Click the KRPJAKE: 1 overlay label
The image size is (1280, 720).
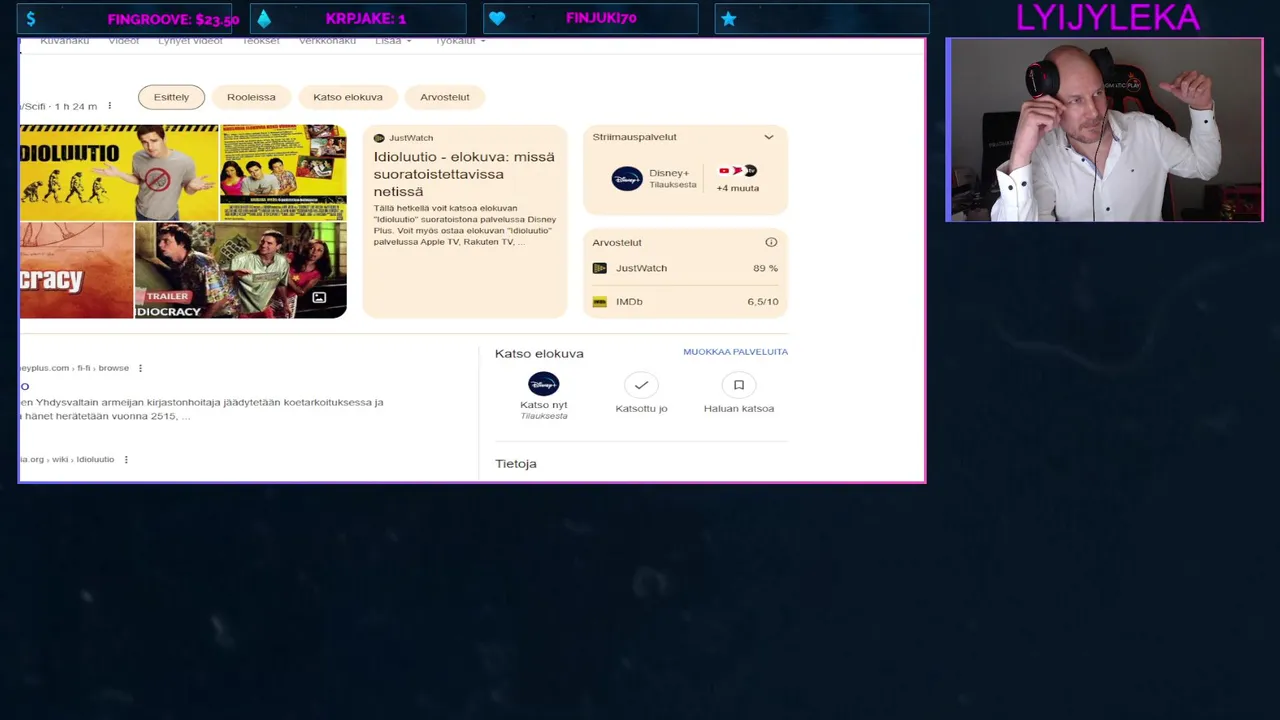click(366, 18)
